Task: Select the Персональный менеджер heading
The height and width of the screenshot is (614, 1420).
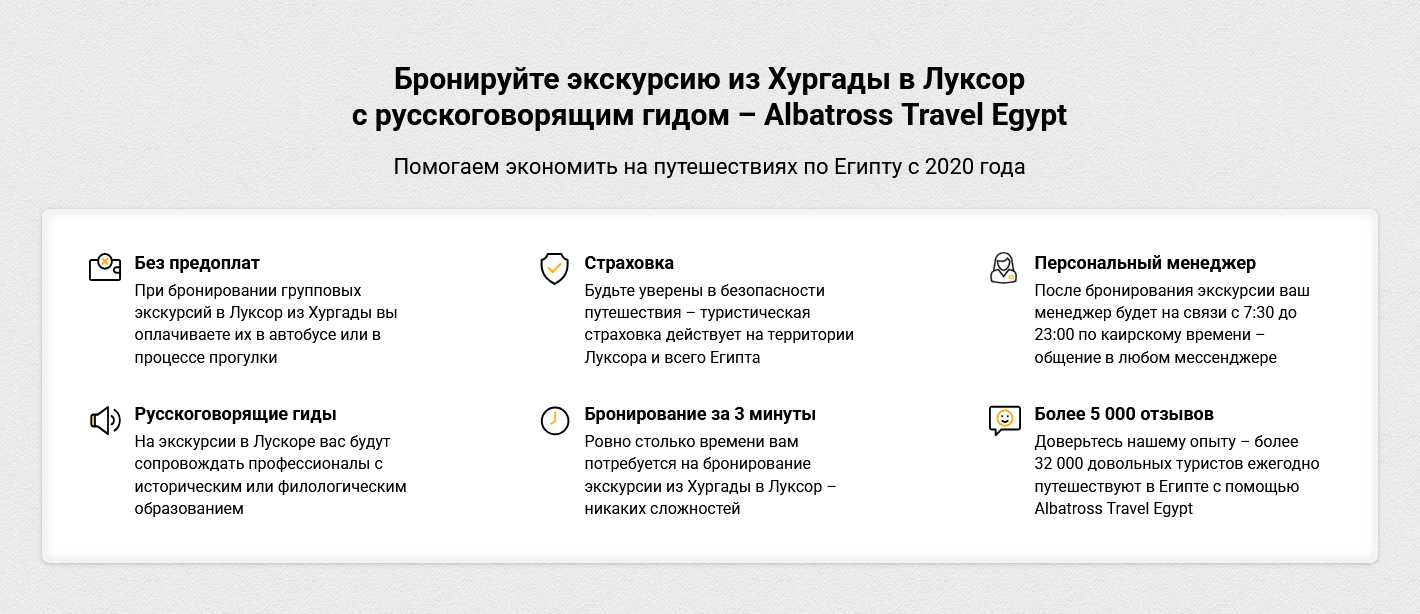Action: point(1145,263)
